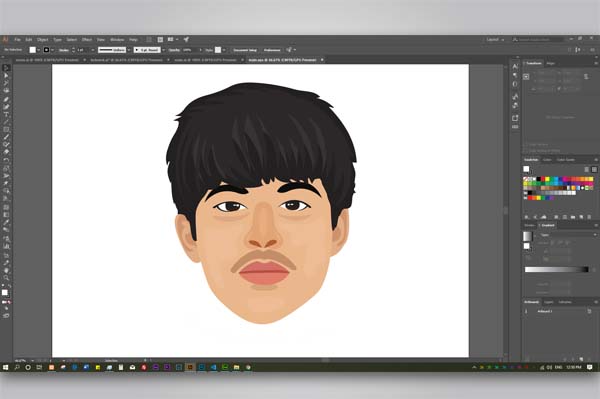Click the Preferences button
Image resolution: width=600 pixels, height=399 pixels.
272,50
